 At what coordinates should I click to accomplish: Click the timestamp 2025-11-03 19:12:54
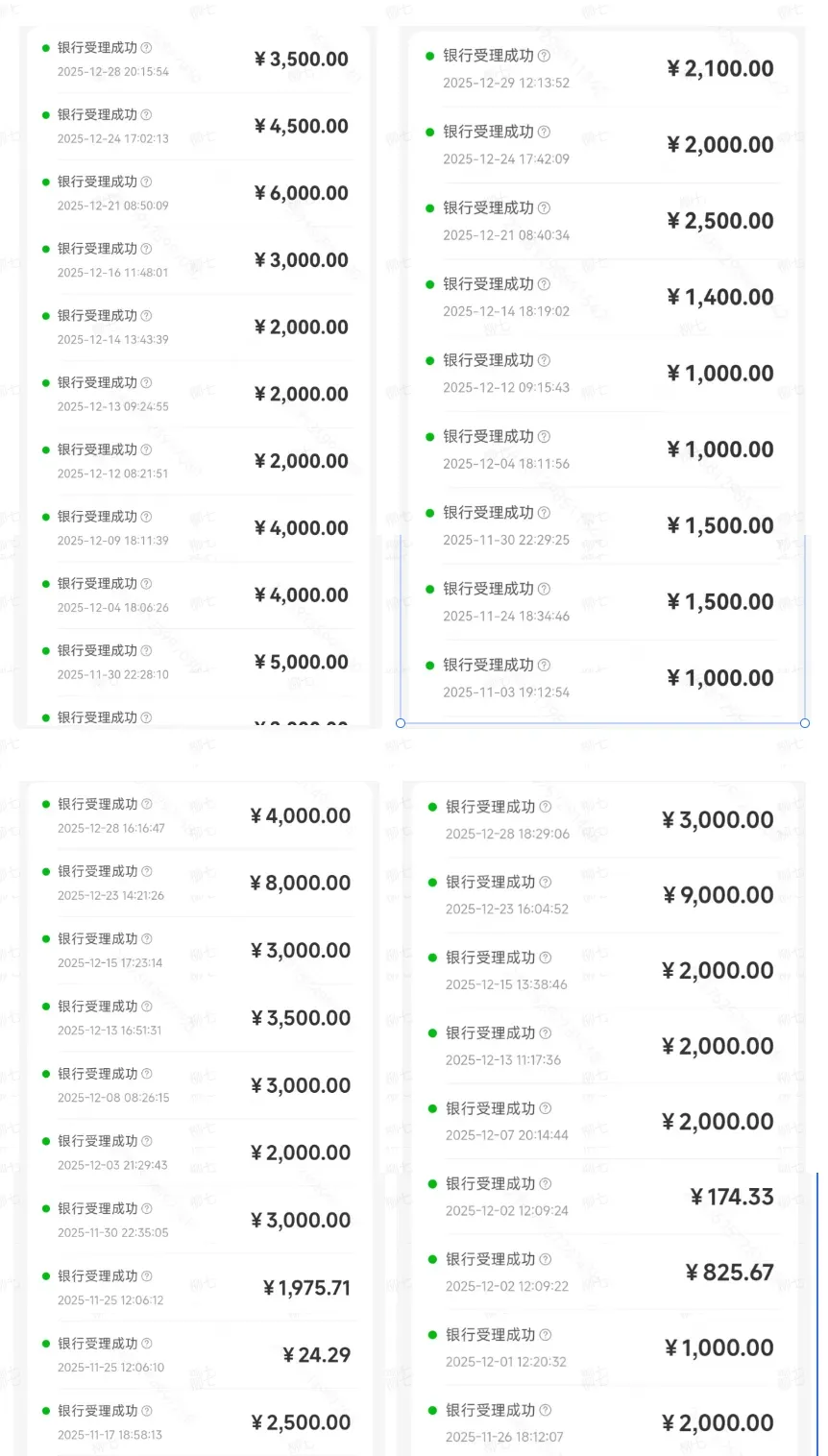(506, 692)
